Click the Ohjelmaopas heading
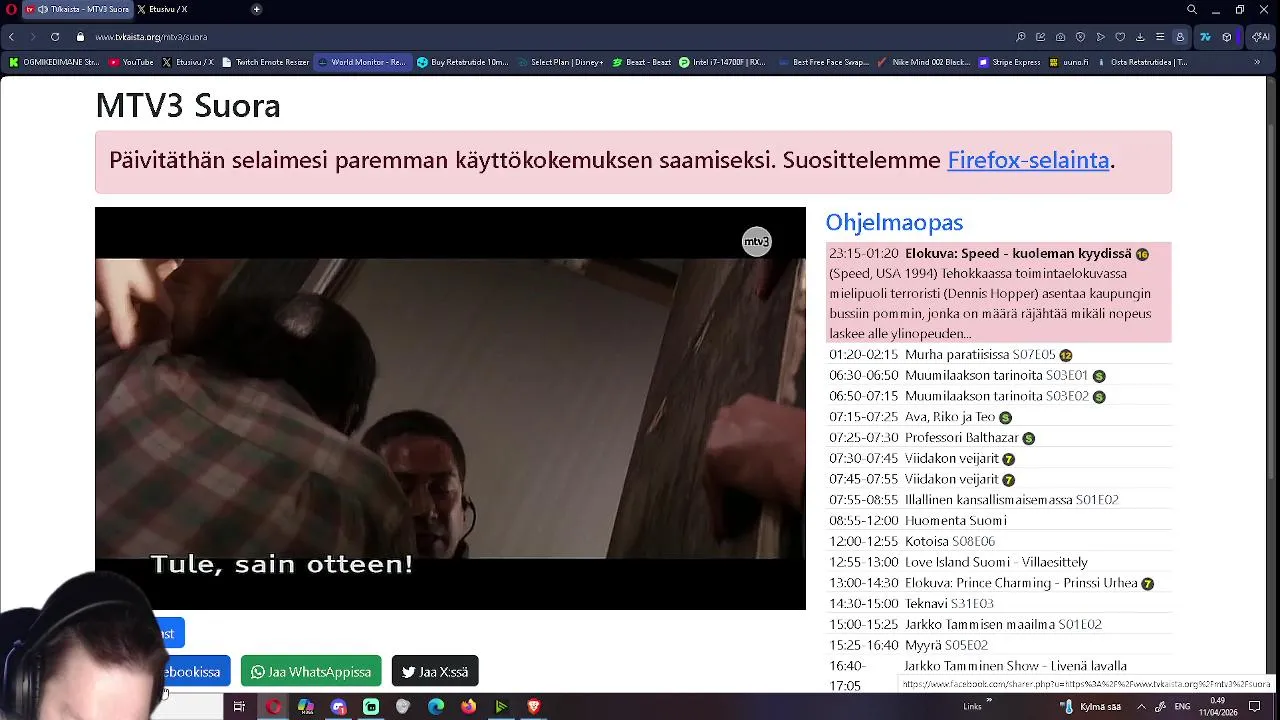Image resolution: width=1280 pixels, height=720 pixels. [894, 222]
